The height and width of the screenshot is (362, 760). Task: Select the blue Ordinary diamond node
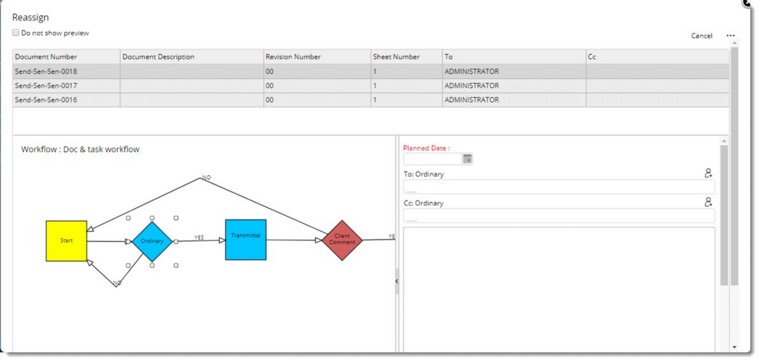tap(152, 241)
